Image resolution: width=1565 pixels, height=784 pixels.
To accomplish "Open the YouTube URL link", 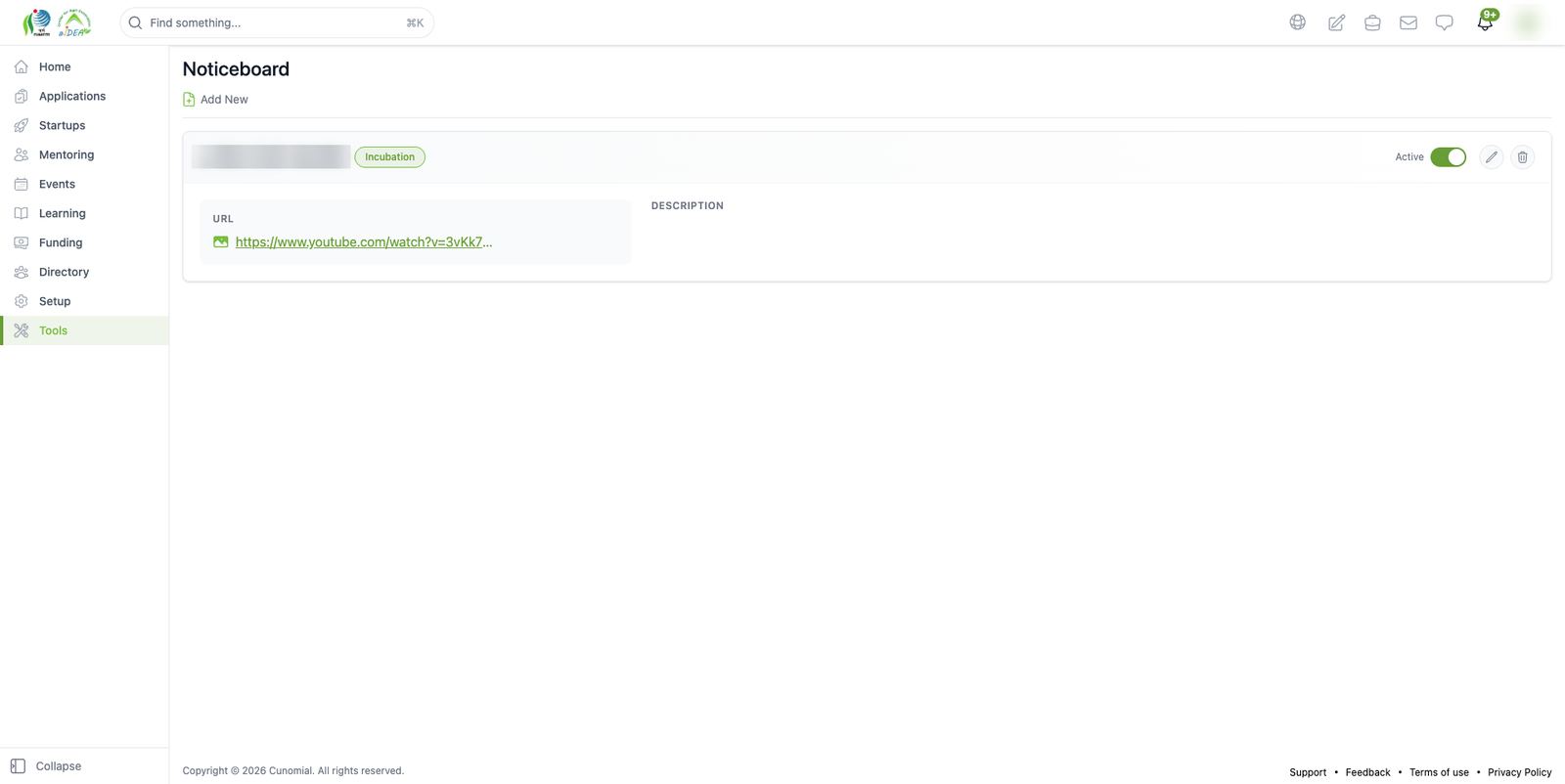I will click(364, 241).
